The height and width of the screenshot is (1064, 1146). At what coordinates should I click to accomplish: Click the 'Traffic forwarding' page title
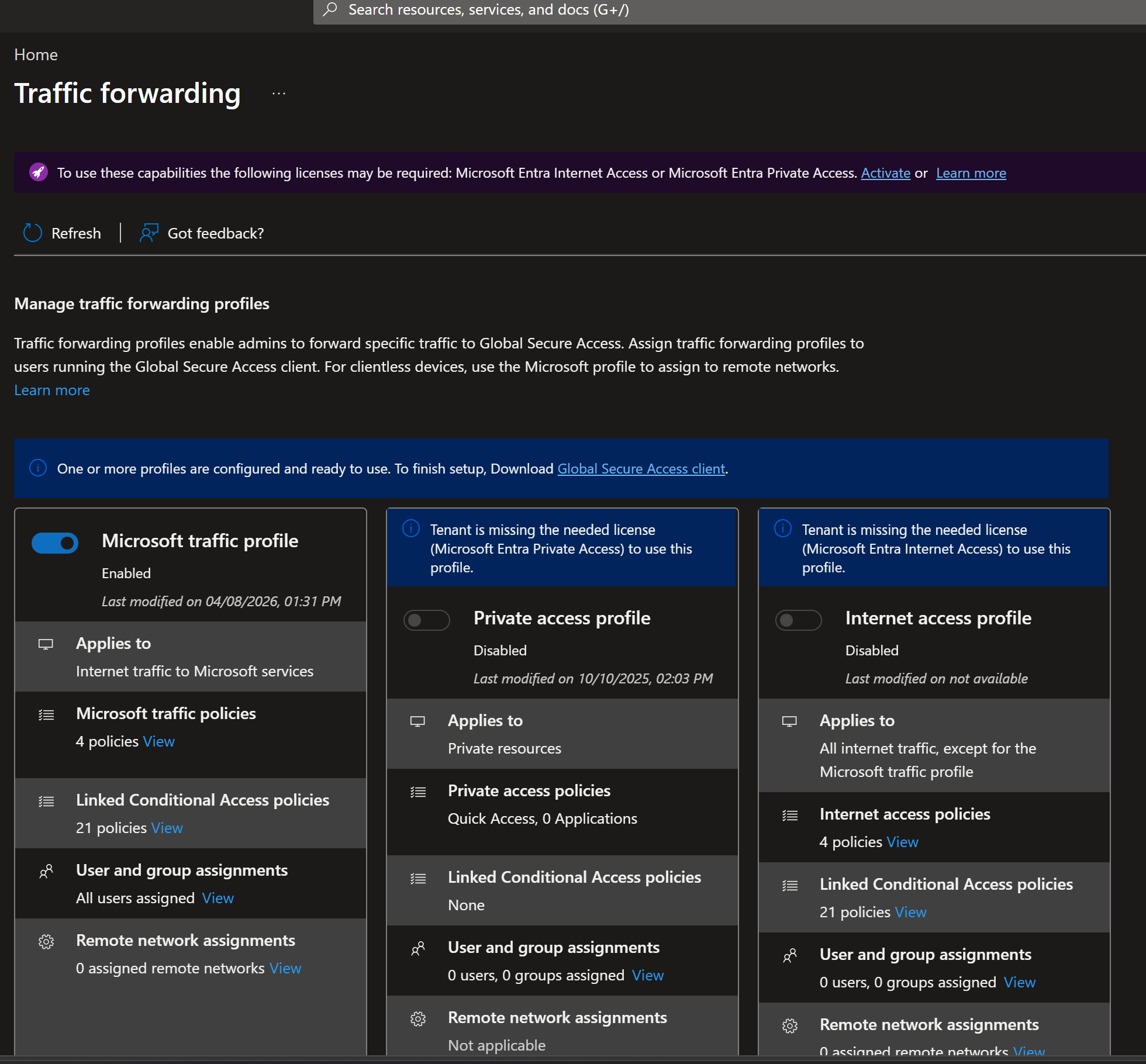[x=127, y=93]
